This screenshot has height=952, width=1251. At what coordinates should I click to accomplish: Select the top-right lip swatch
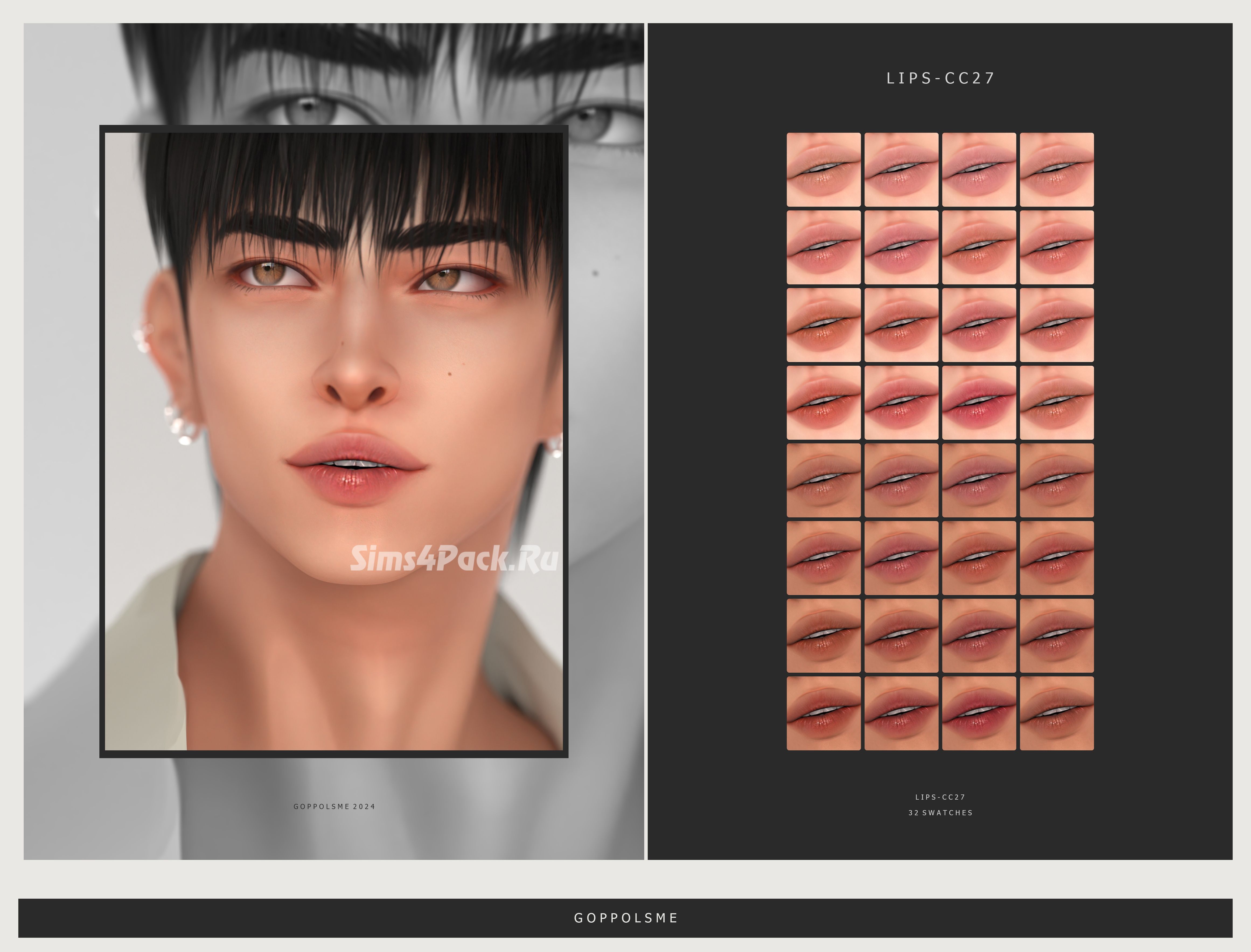[x=1057, y=169]
